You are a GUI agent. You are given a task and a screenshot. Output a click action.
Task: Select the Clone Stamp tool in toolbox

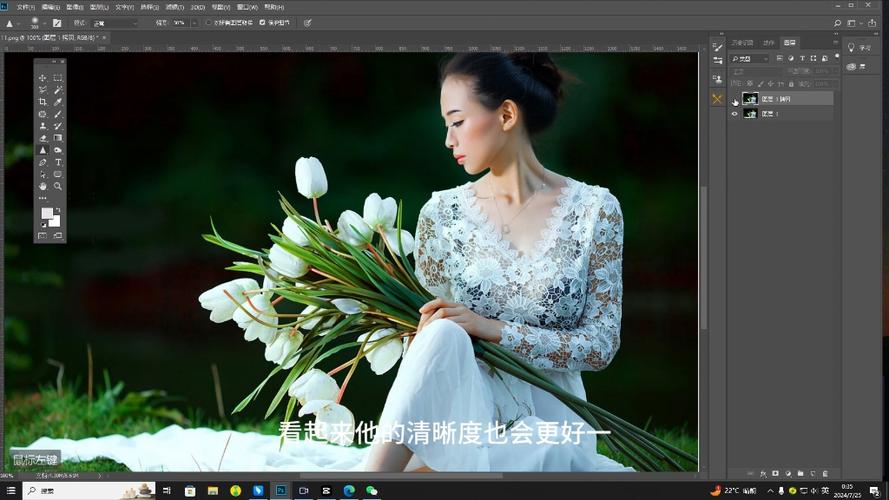tap(43, 126)
